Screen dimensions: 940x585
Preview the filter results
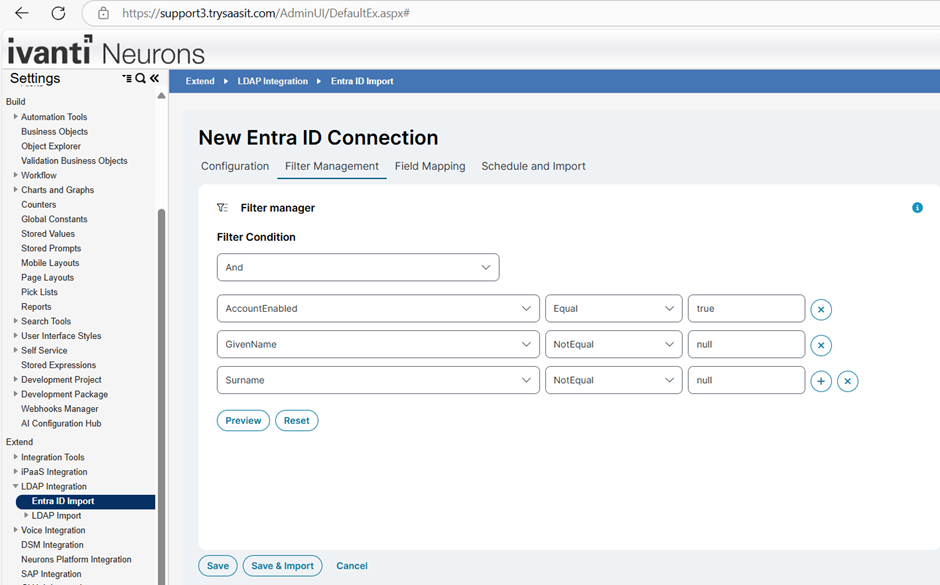click(243, 420)
